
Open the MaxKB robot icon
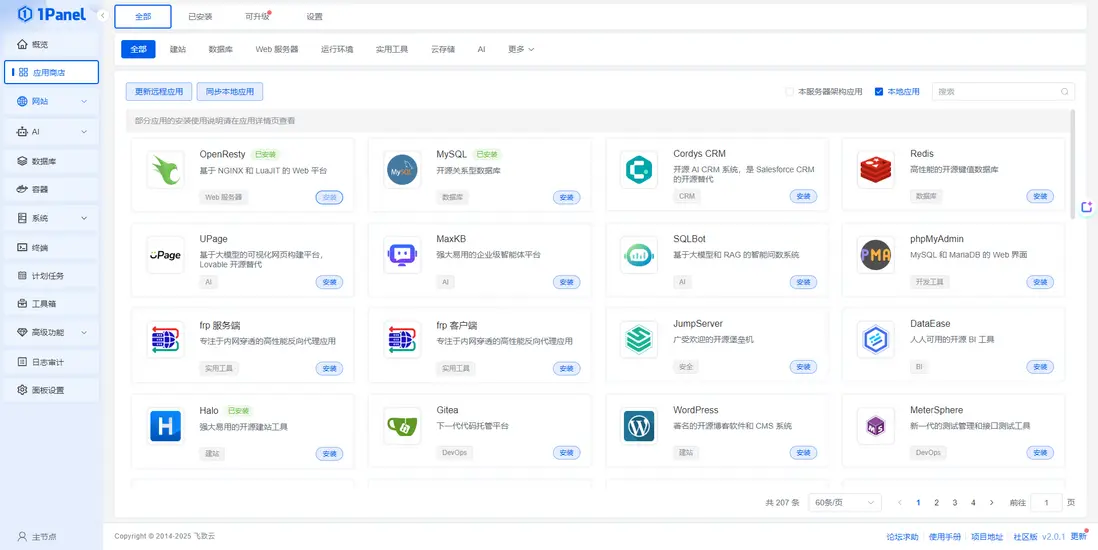[402, 255]
